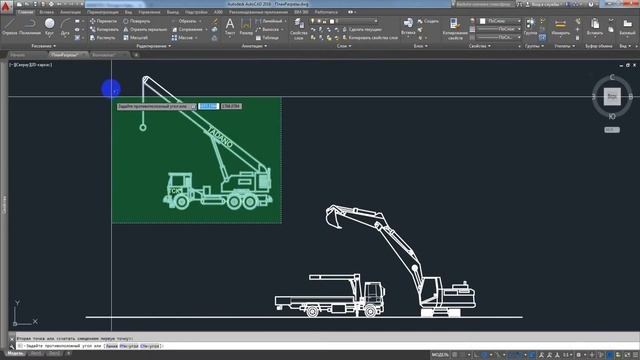This screenshot has height=360, width=640.
Task: Open the Вставка ribbon tab
Action: pyautogui.click(x=46, y=12)
